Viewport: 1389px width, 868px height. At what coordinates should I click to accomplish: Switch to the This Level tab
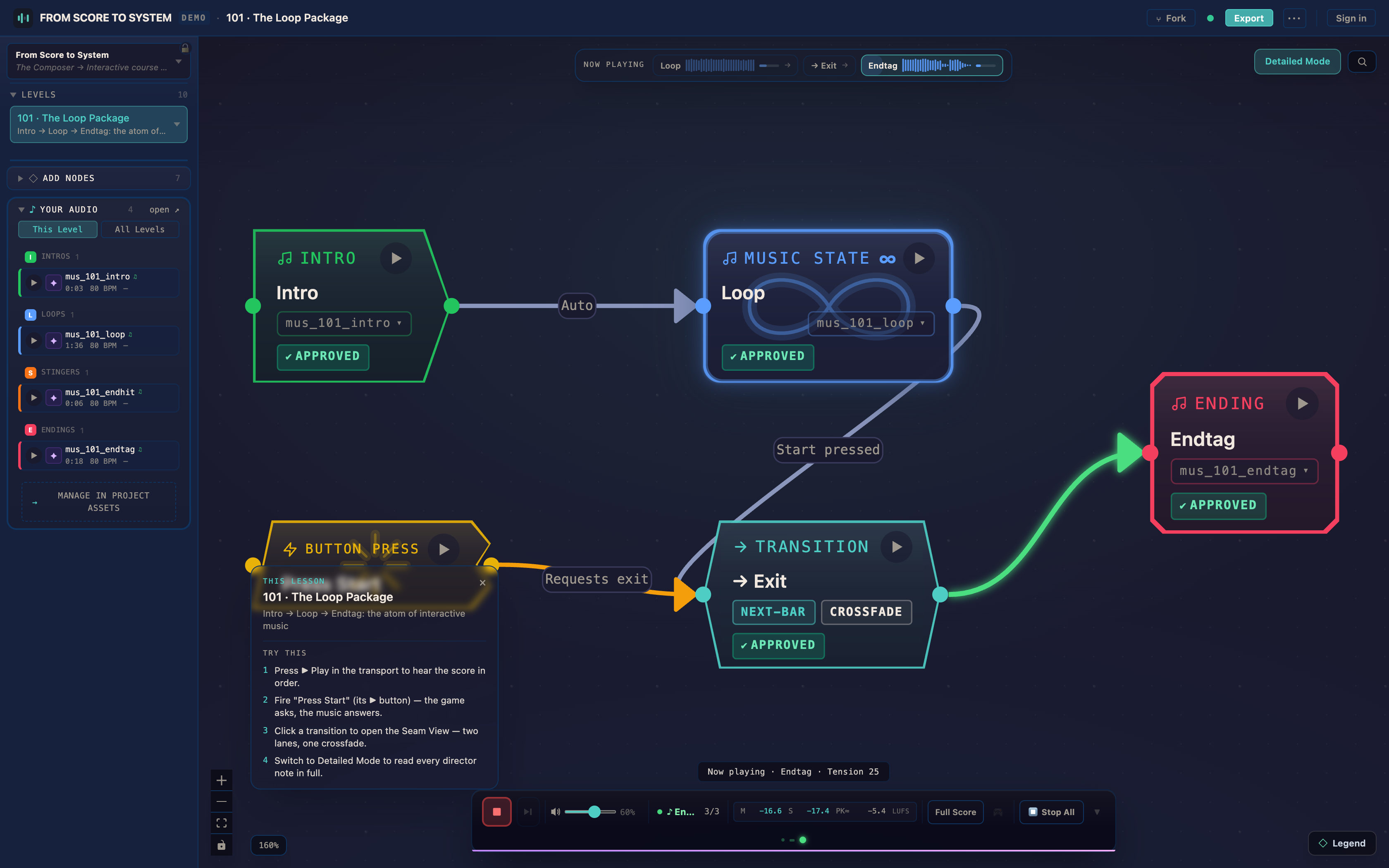click(57, 229)
